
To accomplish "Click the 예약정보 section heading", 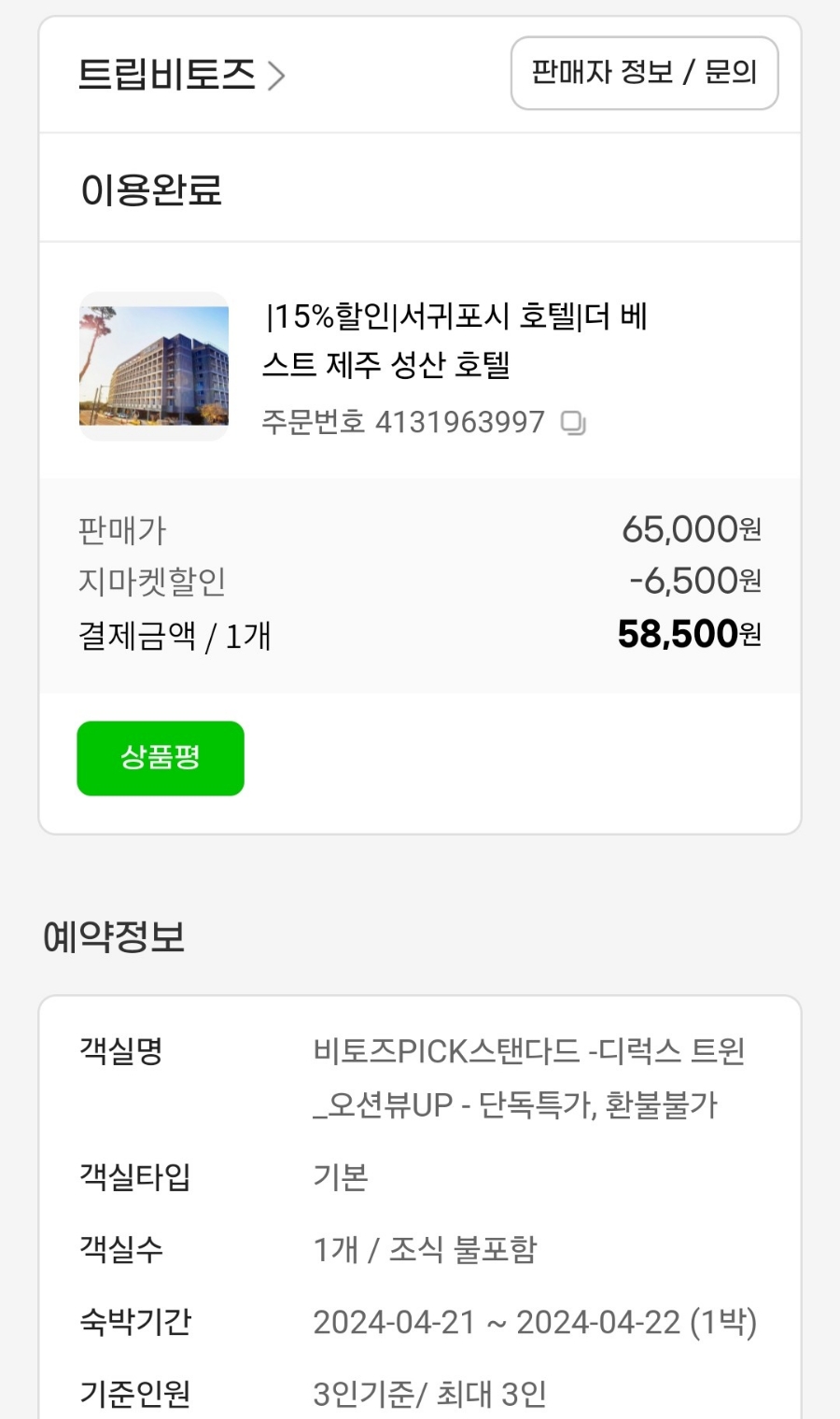I will 114,936.
